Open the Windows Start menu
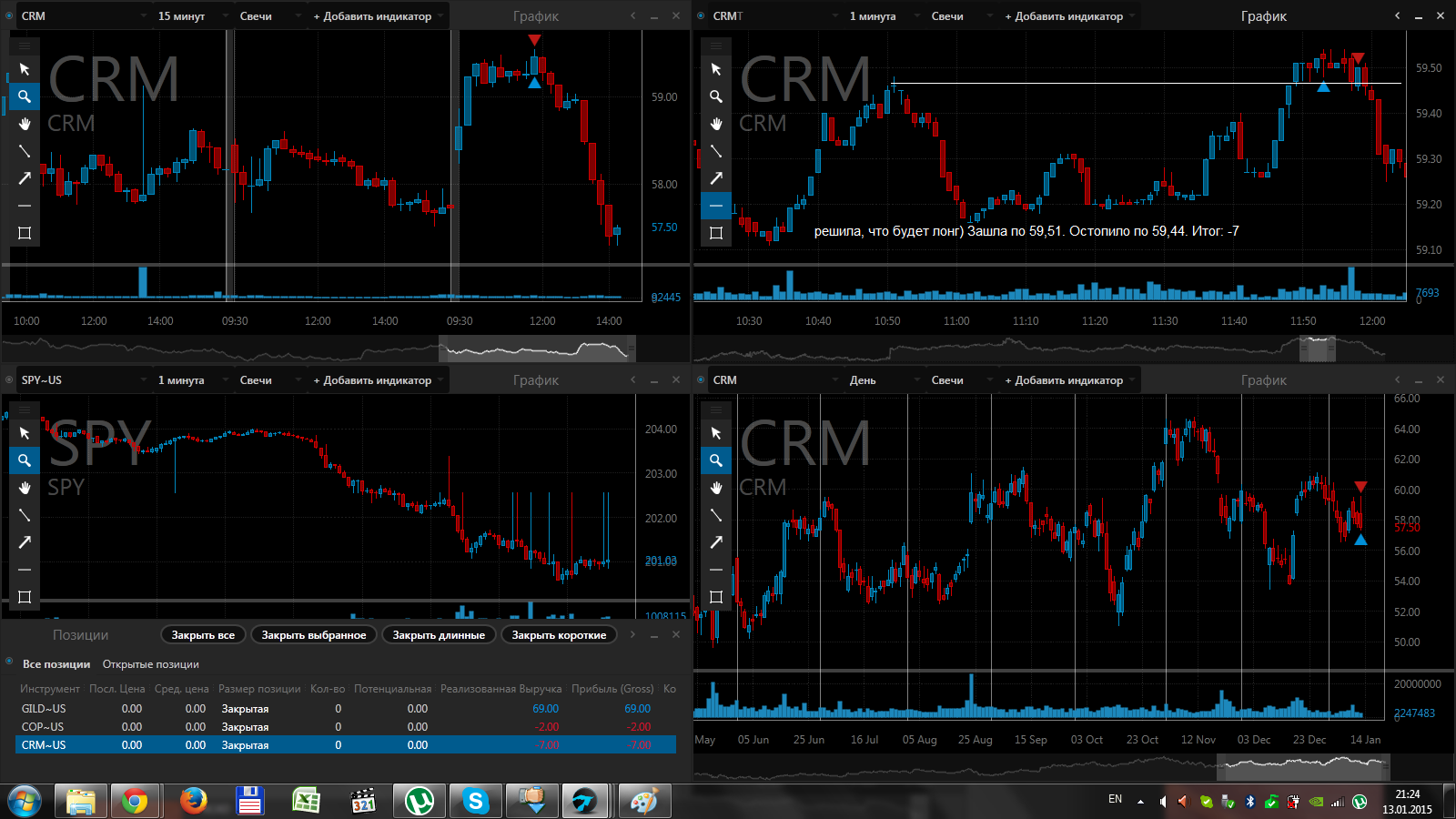The height and width of the screenshot is (819, 1456). pyautogui.click(x=25, y=801)
